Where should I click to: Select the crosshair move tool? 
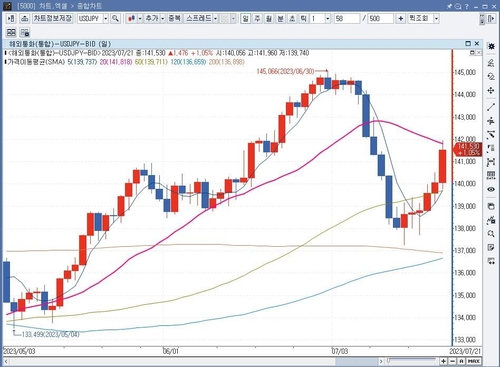coord(491,90)
